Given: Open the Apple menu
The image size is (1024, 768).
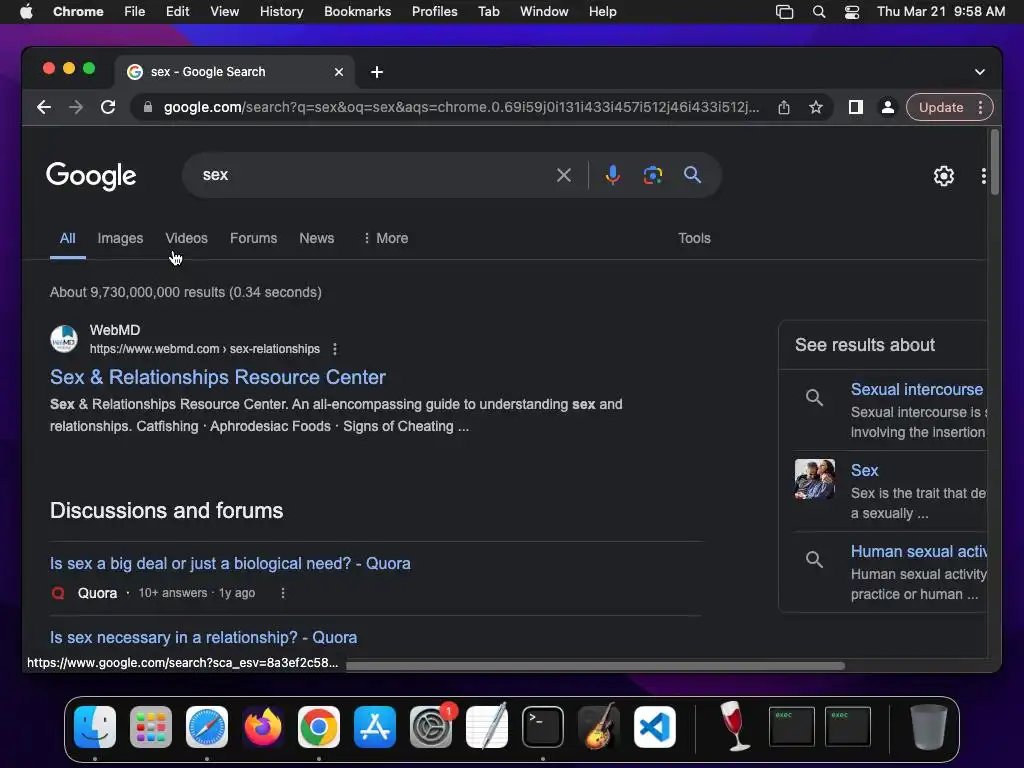Looking at the screenshot, I should [x=26, y=12].
